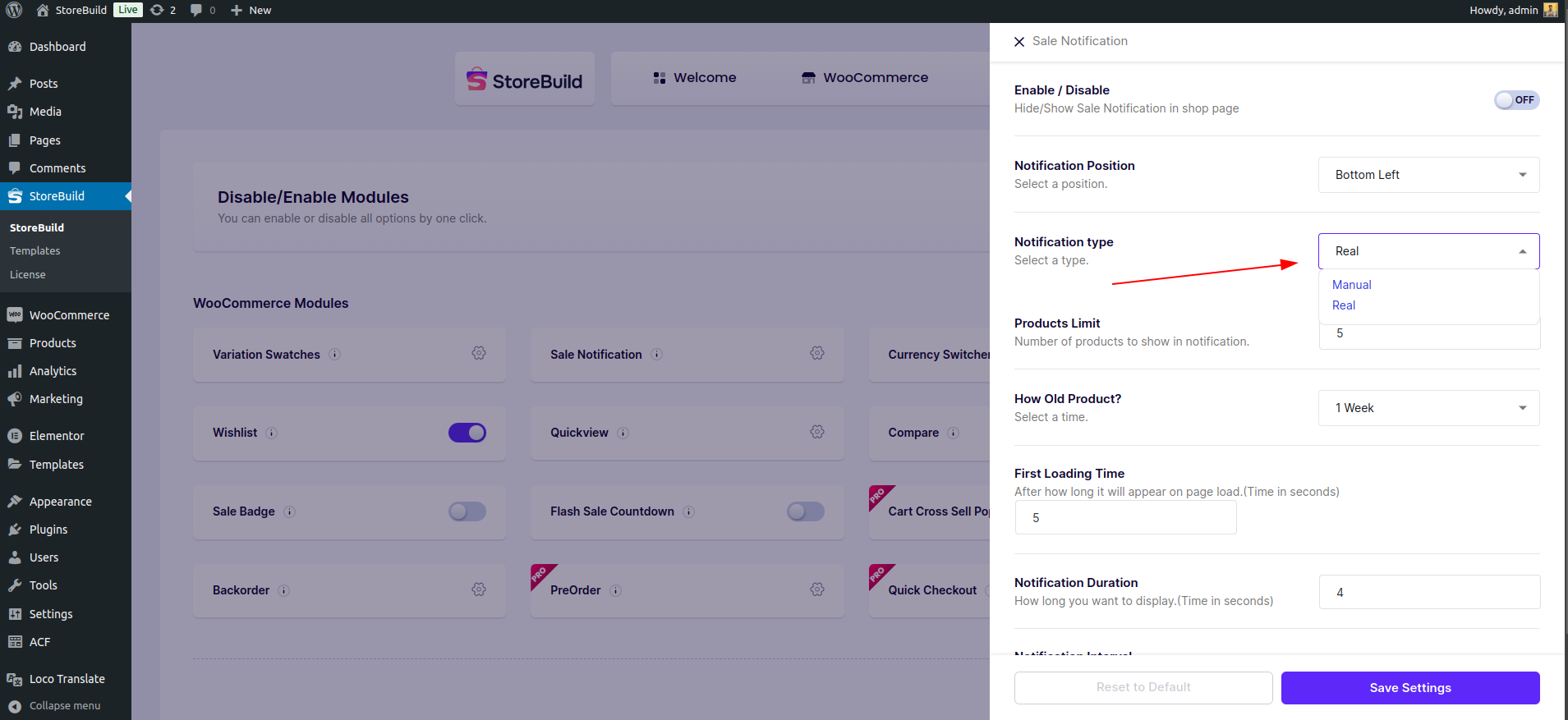Open StoreBuild site home icon
1568x720 pixels.
click(x=43, y=10)
